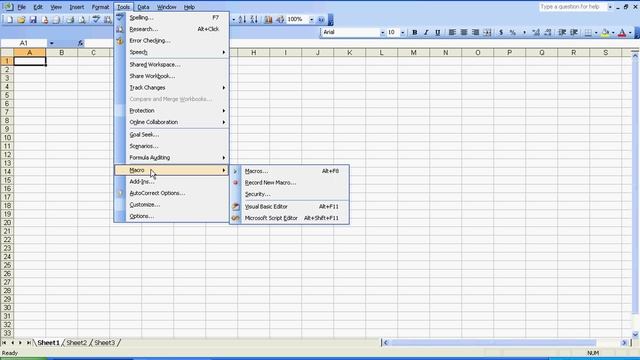Toggle Bold formatting

tap(414, 32)
